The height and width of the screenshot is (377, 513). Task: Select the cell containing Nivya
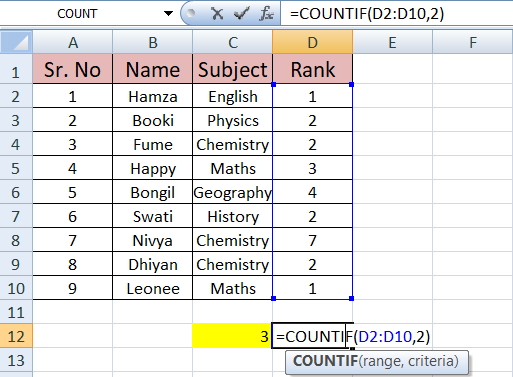click(x=153, y=240)
